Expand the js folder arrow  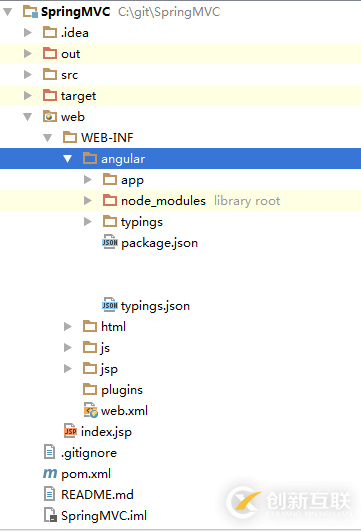coord(68,347)
